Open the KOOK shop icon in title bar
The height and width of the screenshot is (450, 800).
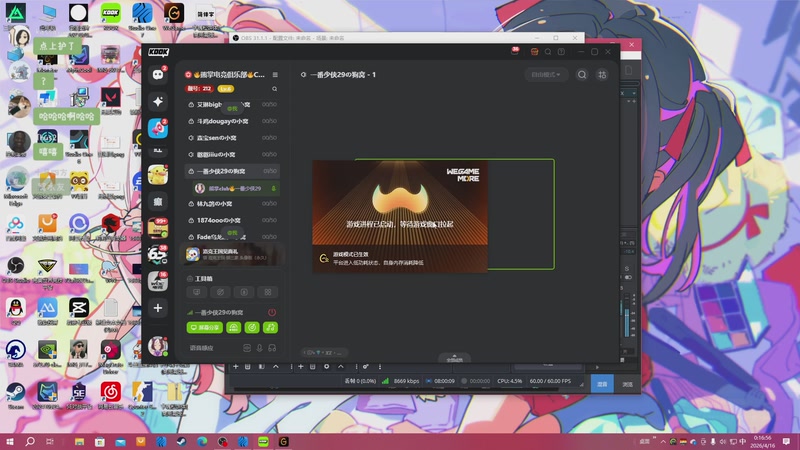pyautogui.click(x=534, y=52)
